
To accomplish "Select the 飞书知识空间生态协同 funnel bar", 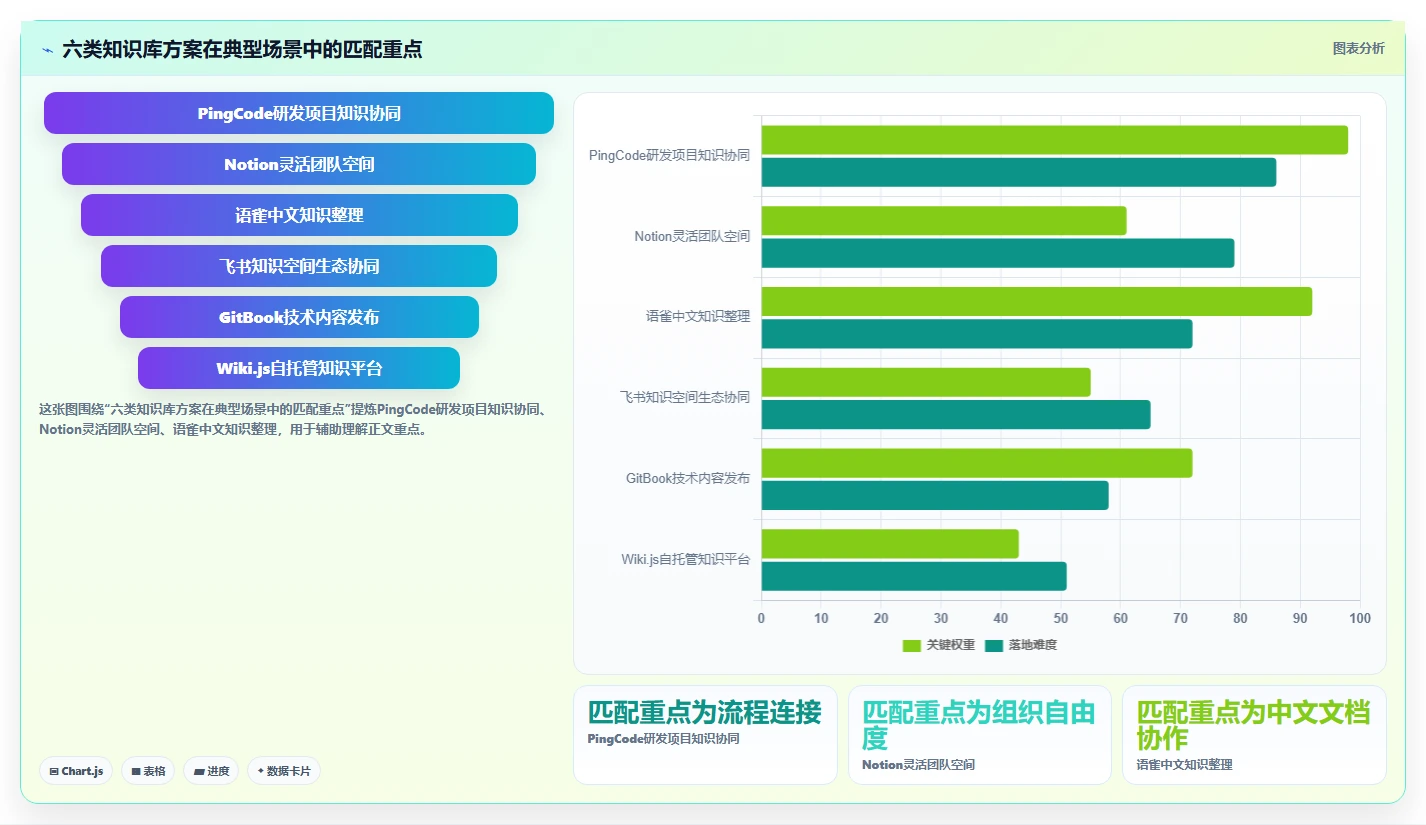I will coord(299,266).
